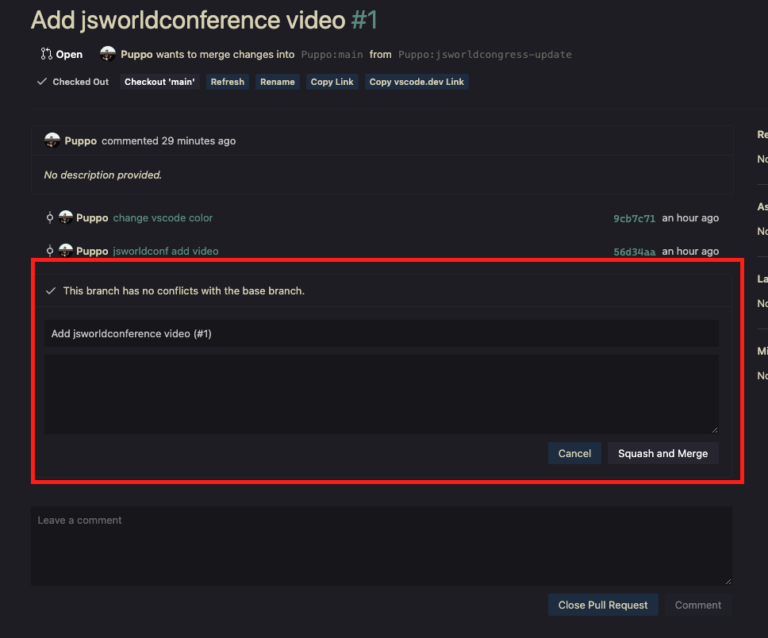Click Puppo's avatar in the PR header
The height and width of the screenshot is (638, 768).
click(107, 54)
